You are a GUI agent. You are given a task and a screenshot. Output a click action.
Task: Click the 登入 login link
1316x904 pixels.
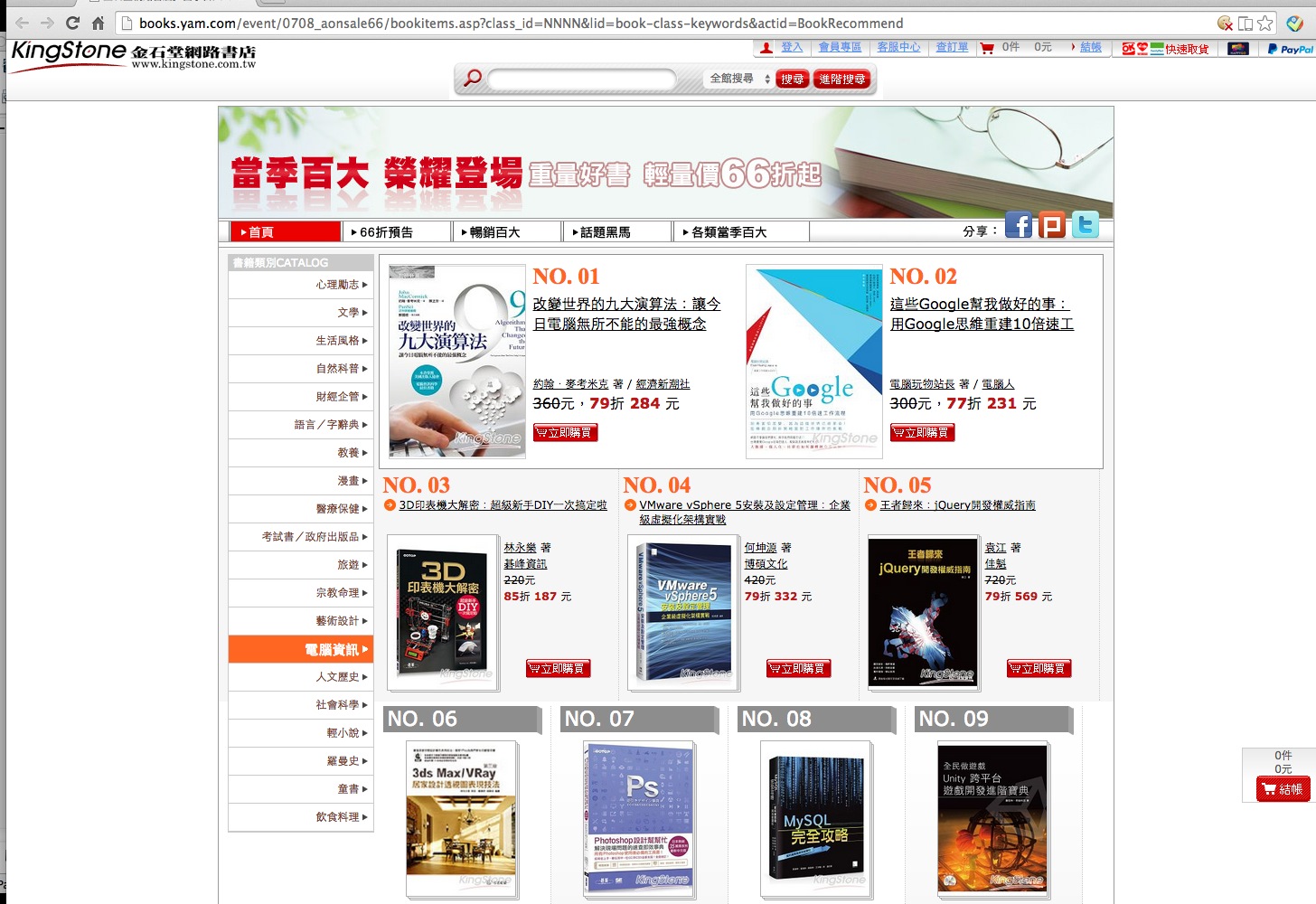coord(792,47)
